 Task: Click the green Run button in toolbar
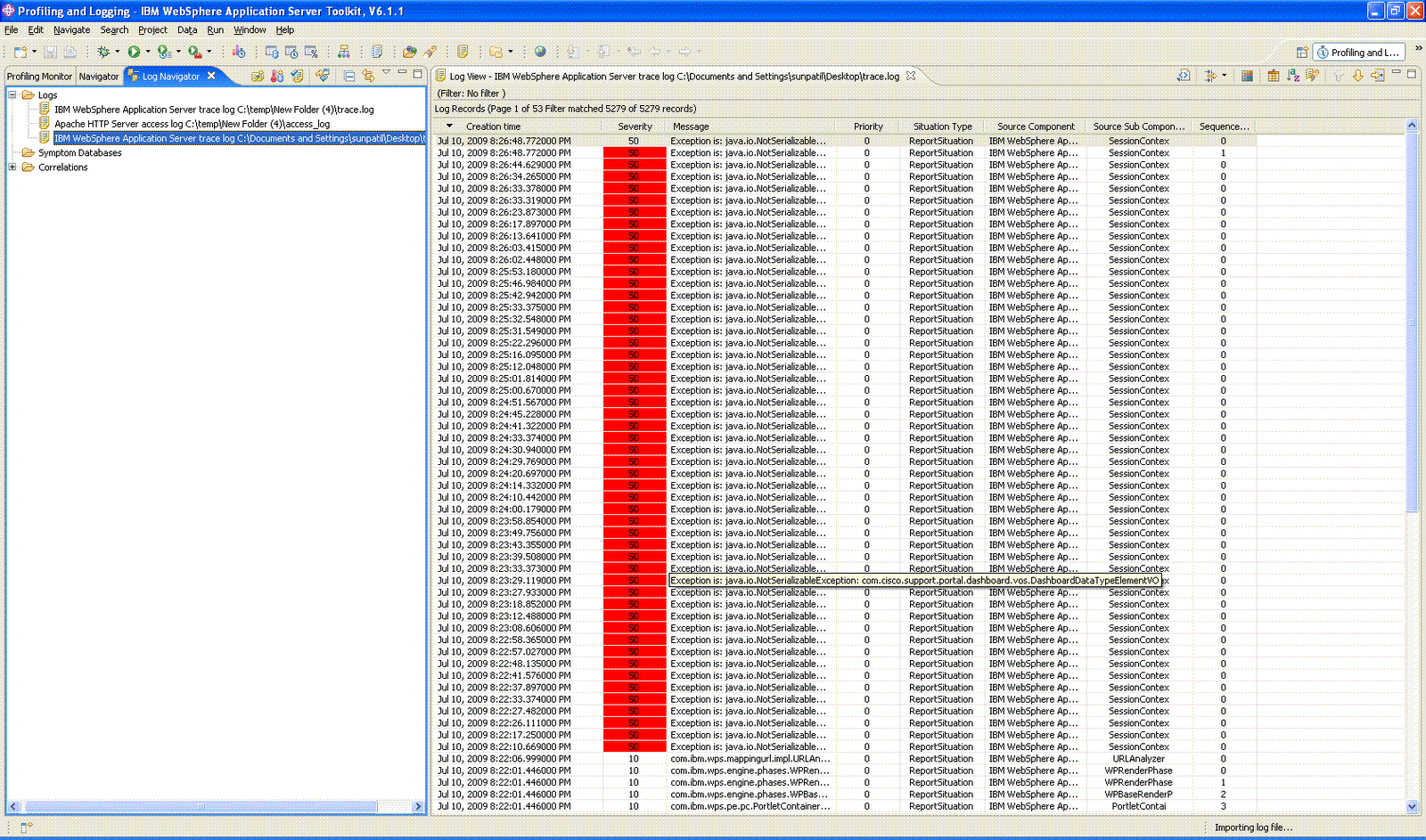[x=134, y=52]
